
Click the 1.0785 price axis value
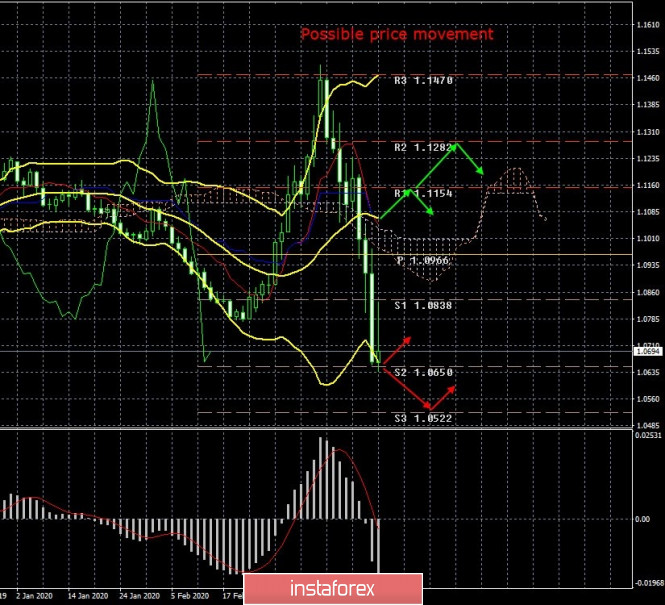(x=648, y=319)
